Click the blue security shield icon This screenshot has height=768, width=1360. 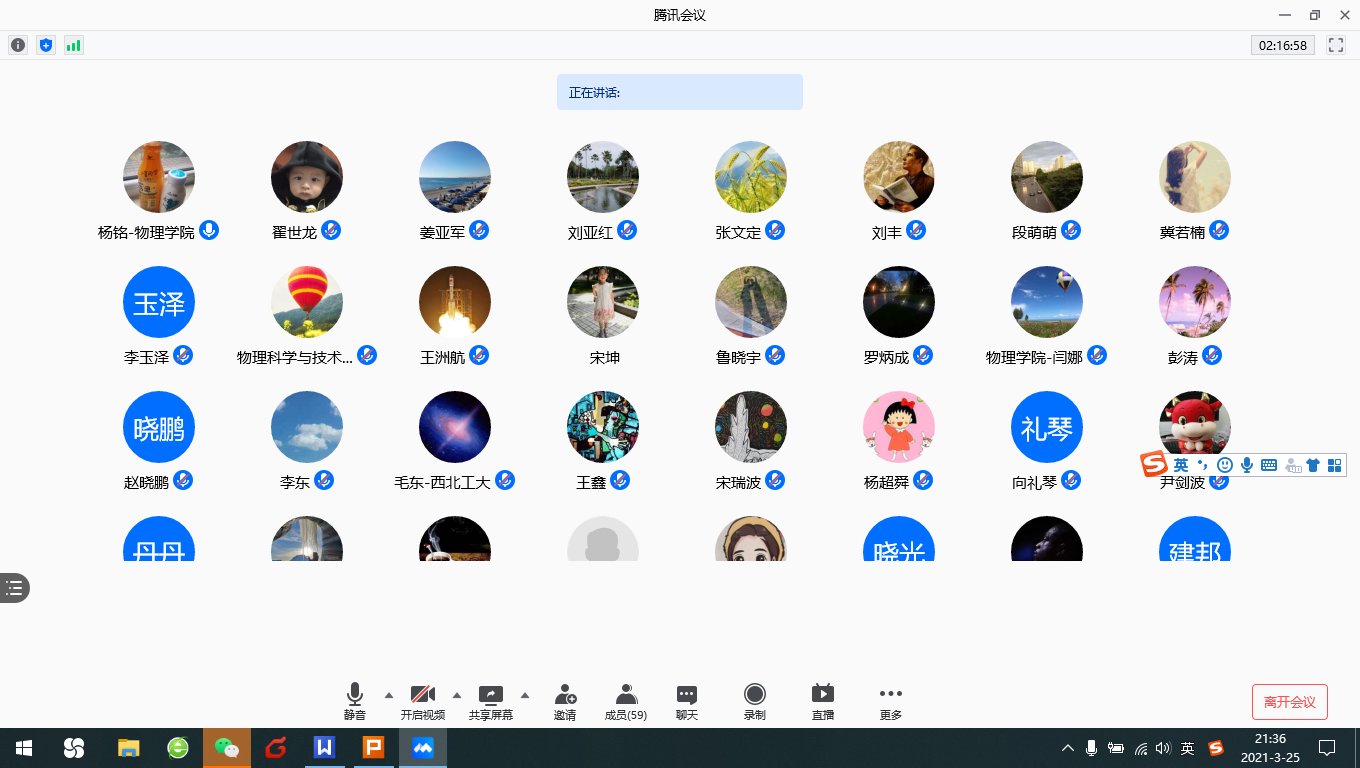[x=45, y=45]
